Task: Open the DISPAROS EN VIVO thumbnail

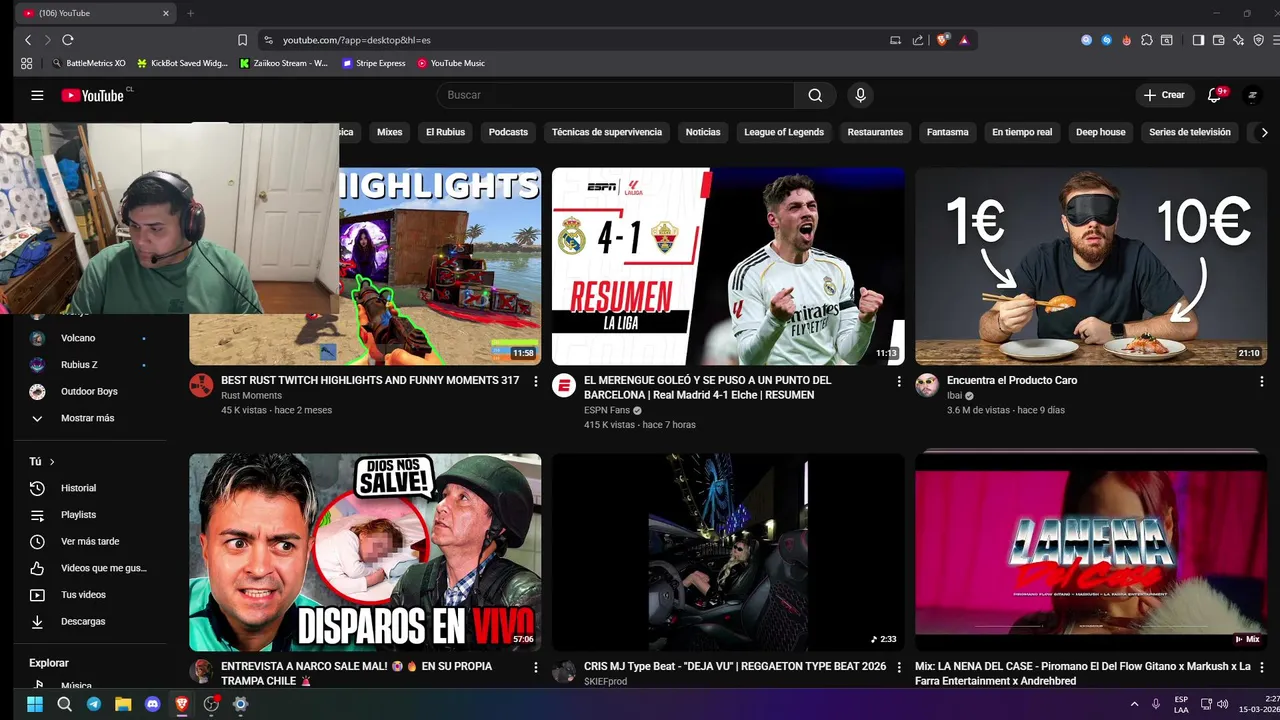Action: coord(365,552)
